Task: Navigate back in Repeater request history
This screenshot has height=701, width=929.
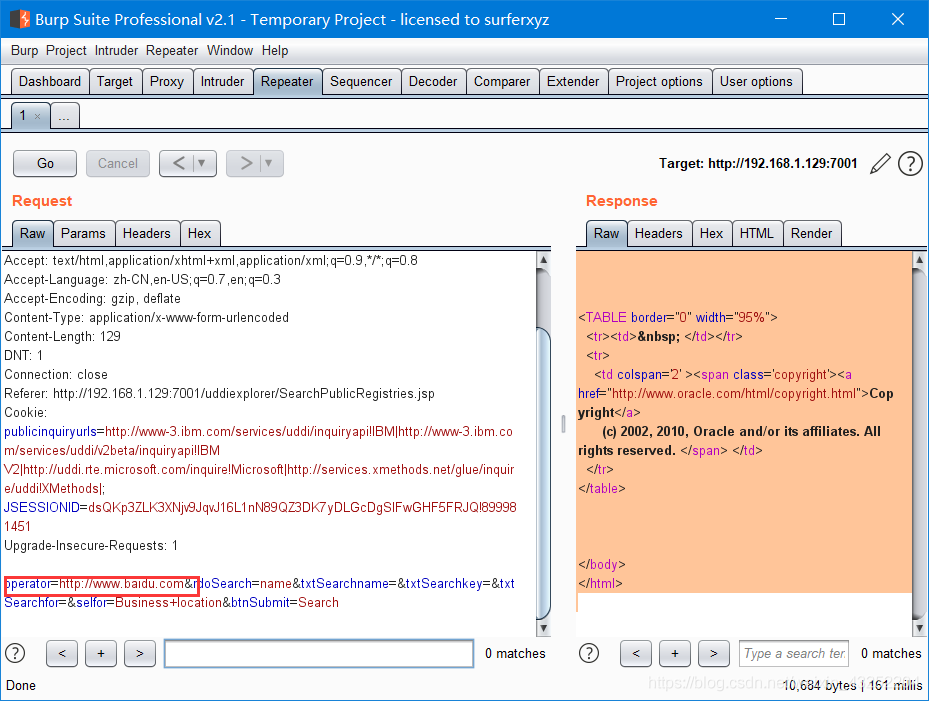Action: pos(178,163)
